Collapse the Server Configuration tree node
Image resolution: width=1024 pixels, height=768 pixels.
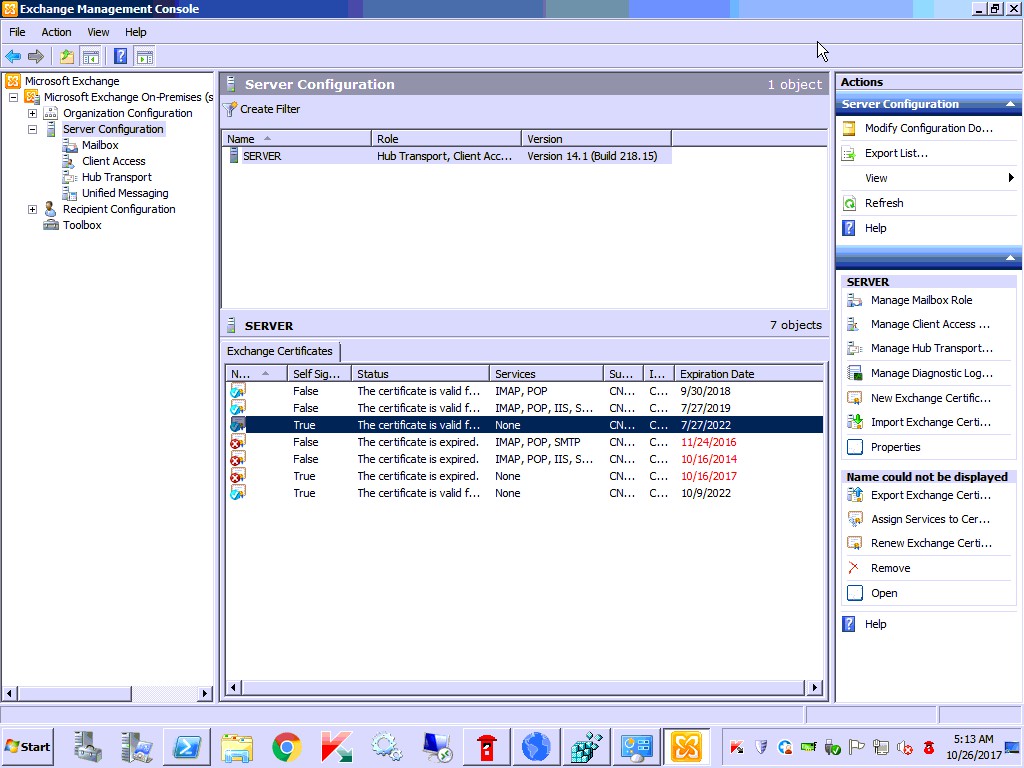(32, 129)
